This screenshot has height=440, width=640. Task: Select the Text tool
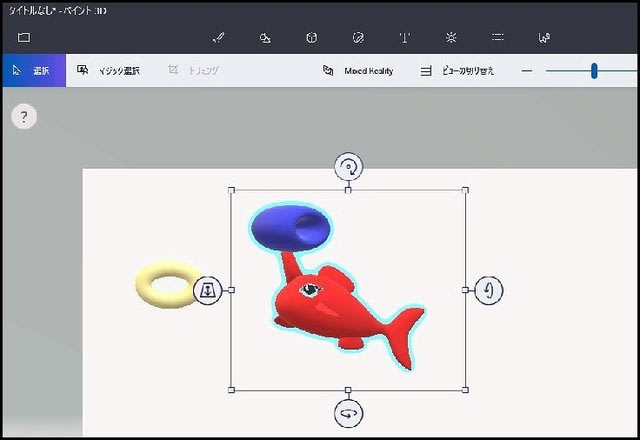click(404, 38)
